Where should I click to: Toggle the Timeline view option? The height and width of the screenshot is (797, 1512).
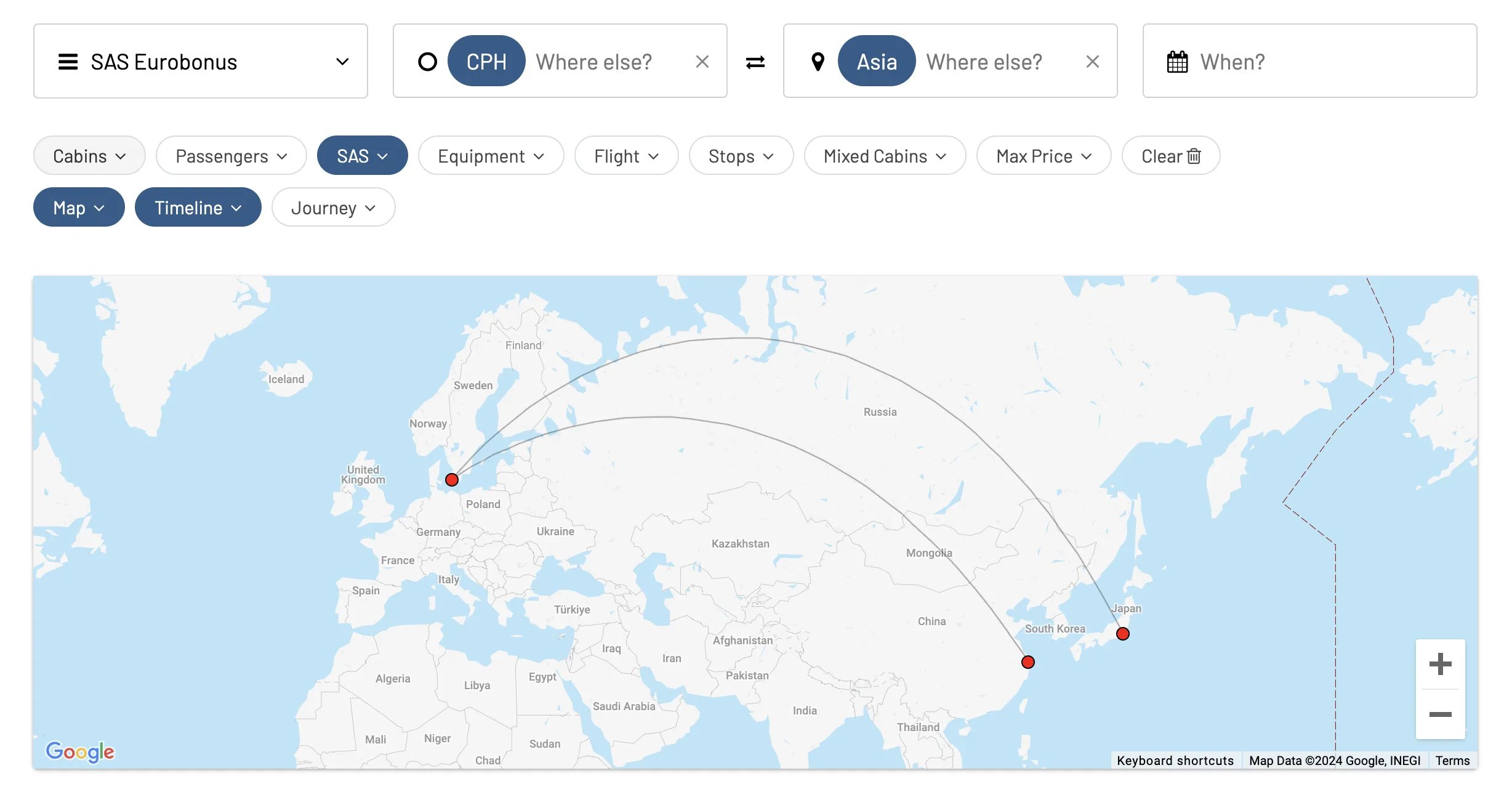coord(198,208)
